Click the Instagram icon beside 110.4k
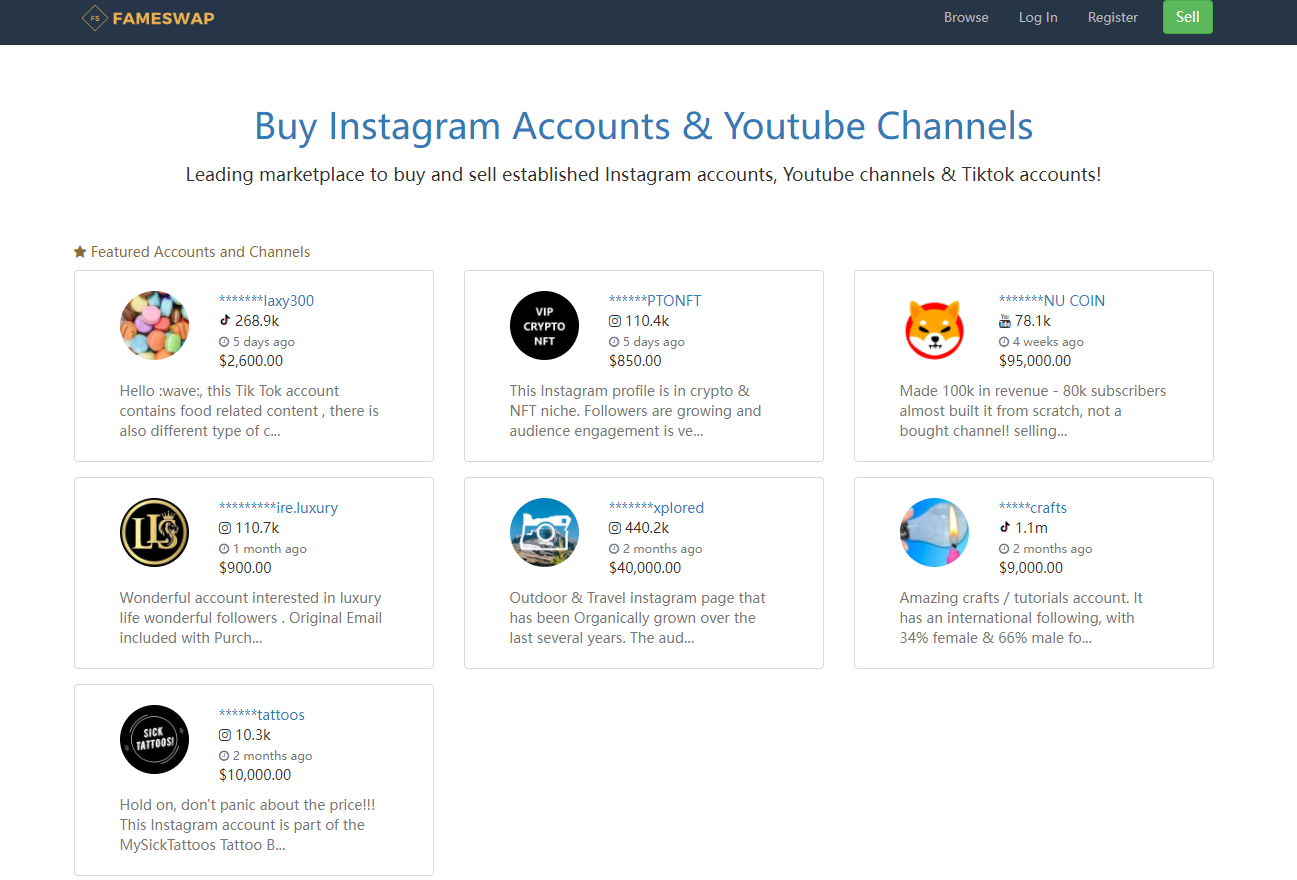 tap(615, 321)
